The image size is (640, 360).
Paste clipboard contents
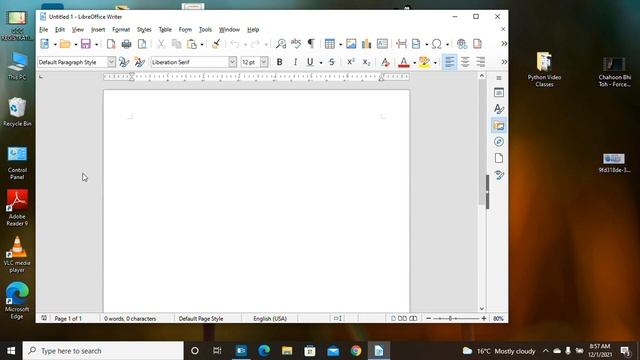pos(192,44)
